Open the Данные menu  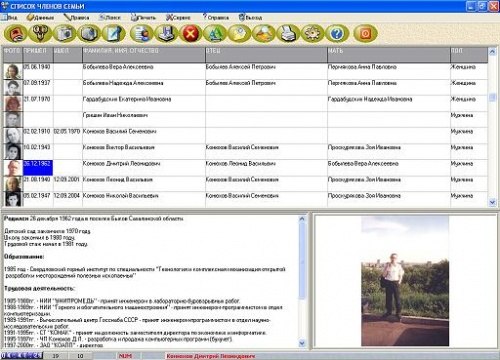(x=41, y=17)
